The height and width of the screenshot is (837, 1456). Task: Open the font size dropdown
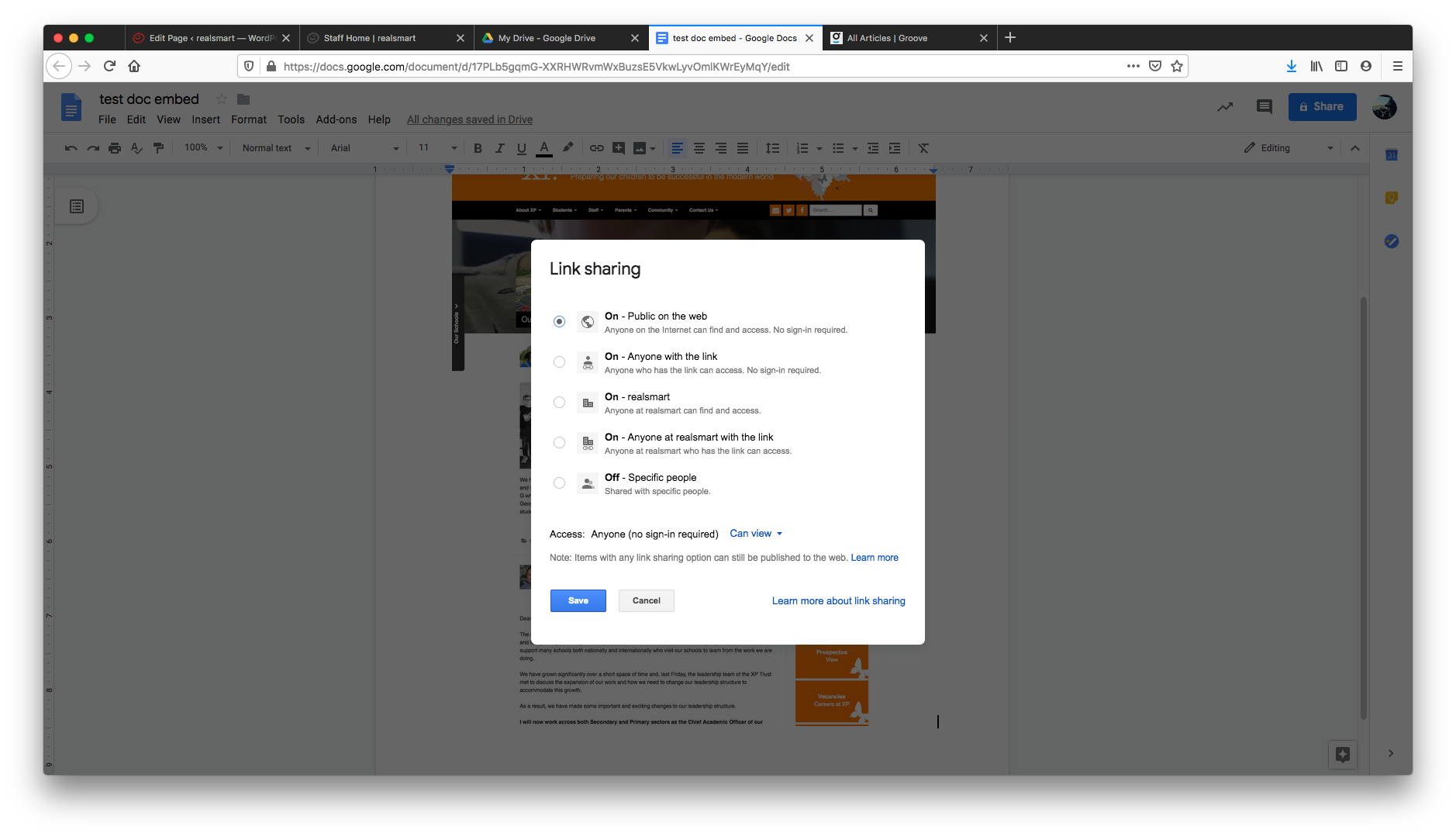pos(437,148)
